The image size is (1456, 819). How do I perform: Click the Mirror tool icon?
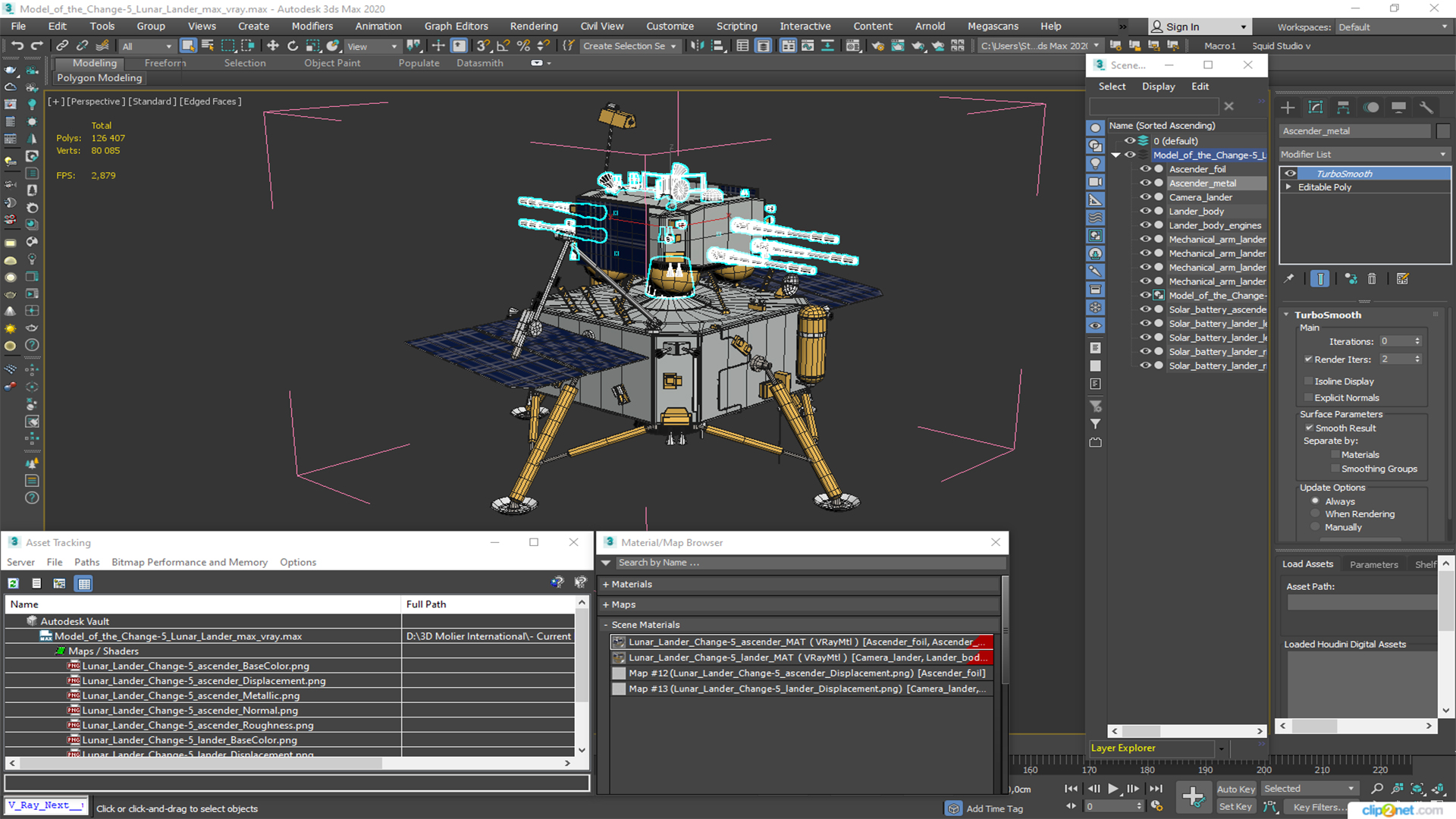coord(698,46)
